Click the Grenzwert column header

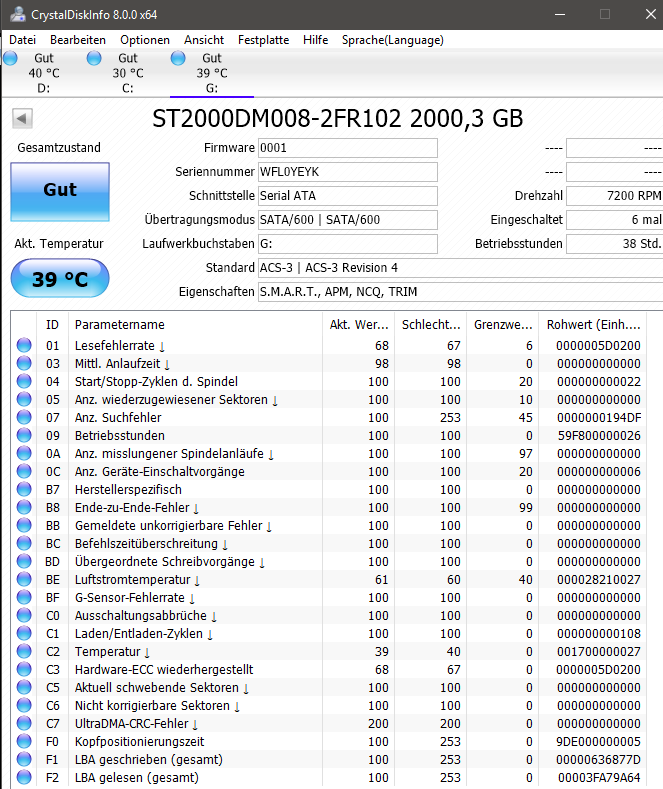pyautogui.click(x=503, y=325)
